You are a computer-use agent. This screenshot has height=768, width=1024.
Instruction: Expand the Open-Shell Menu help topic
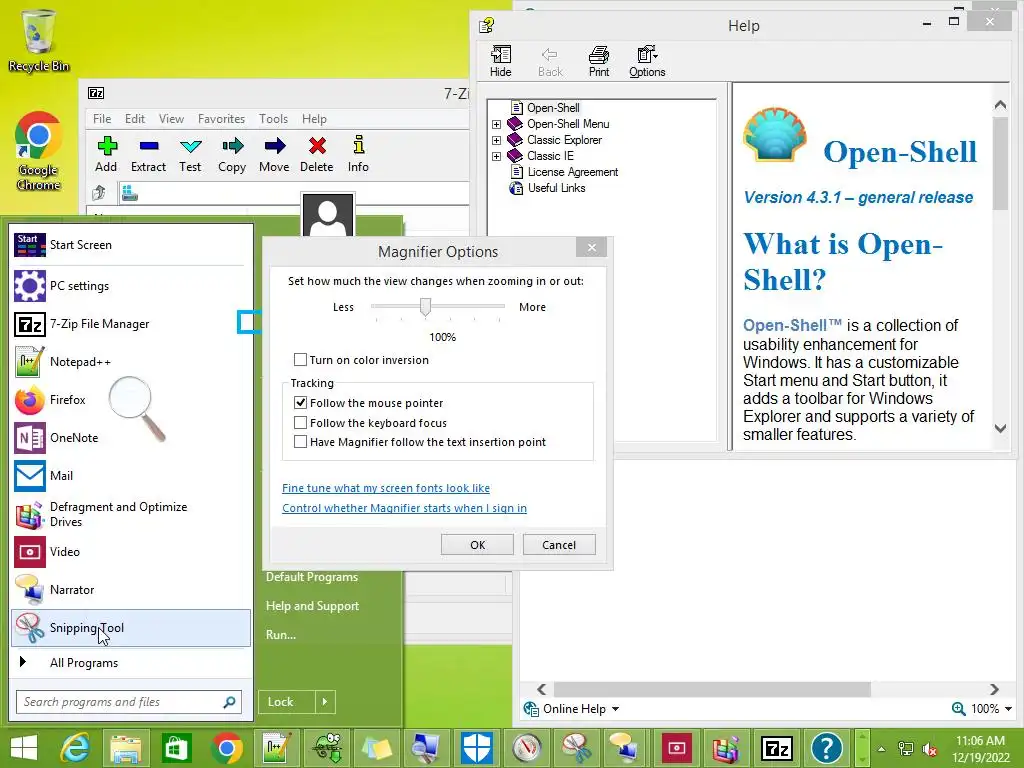pyautogui.click(x=496, y=124)
